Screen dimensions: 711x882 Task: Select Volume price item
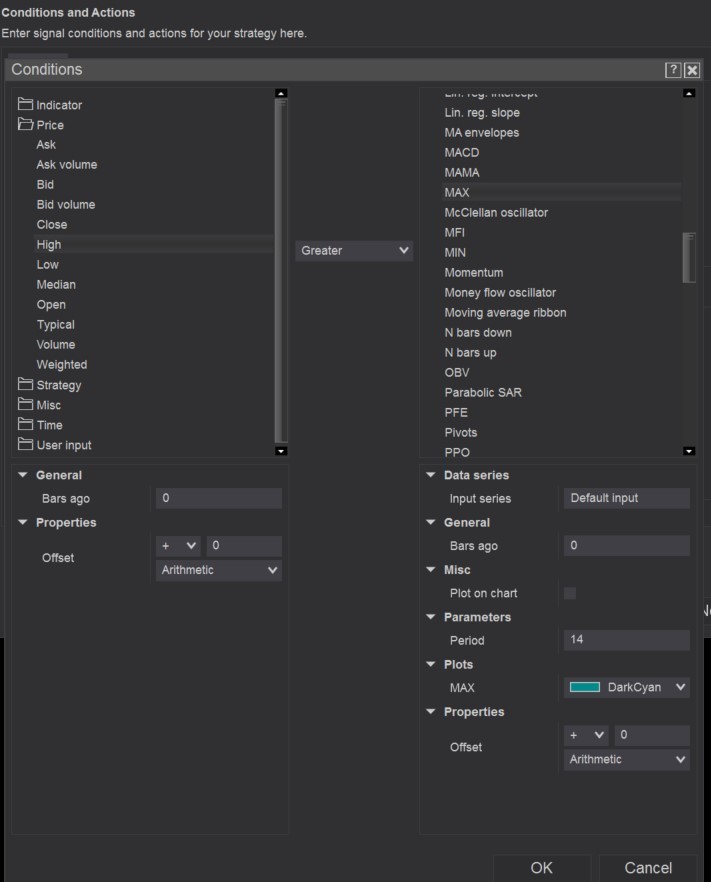coord(56,344)
